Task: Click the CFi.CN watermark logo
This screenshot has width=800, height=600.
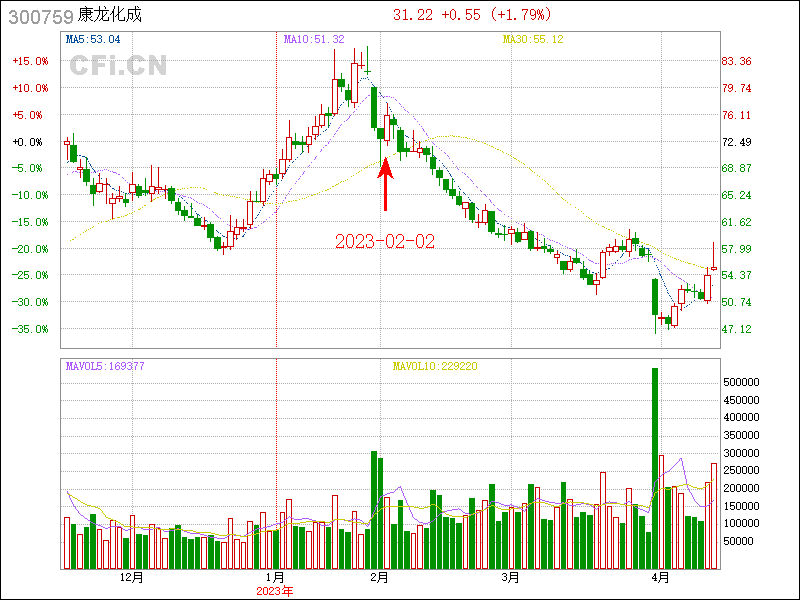Action: point(118,66)
